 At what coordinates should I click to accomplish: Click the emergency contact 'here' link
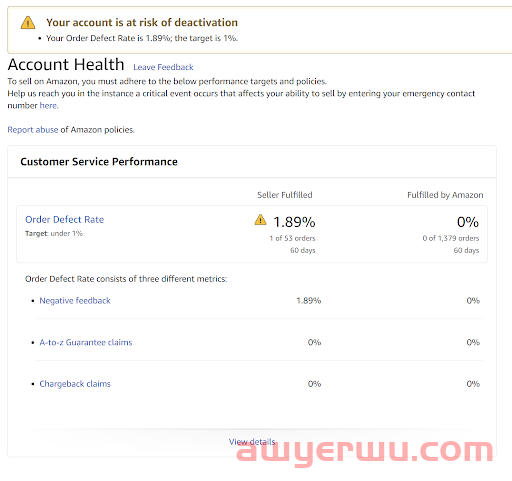pyautogui.click(x=49, y=106)
